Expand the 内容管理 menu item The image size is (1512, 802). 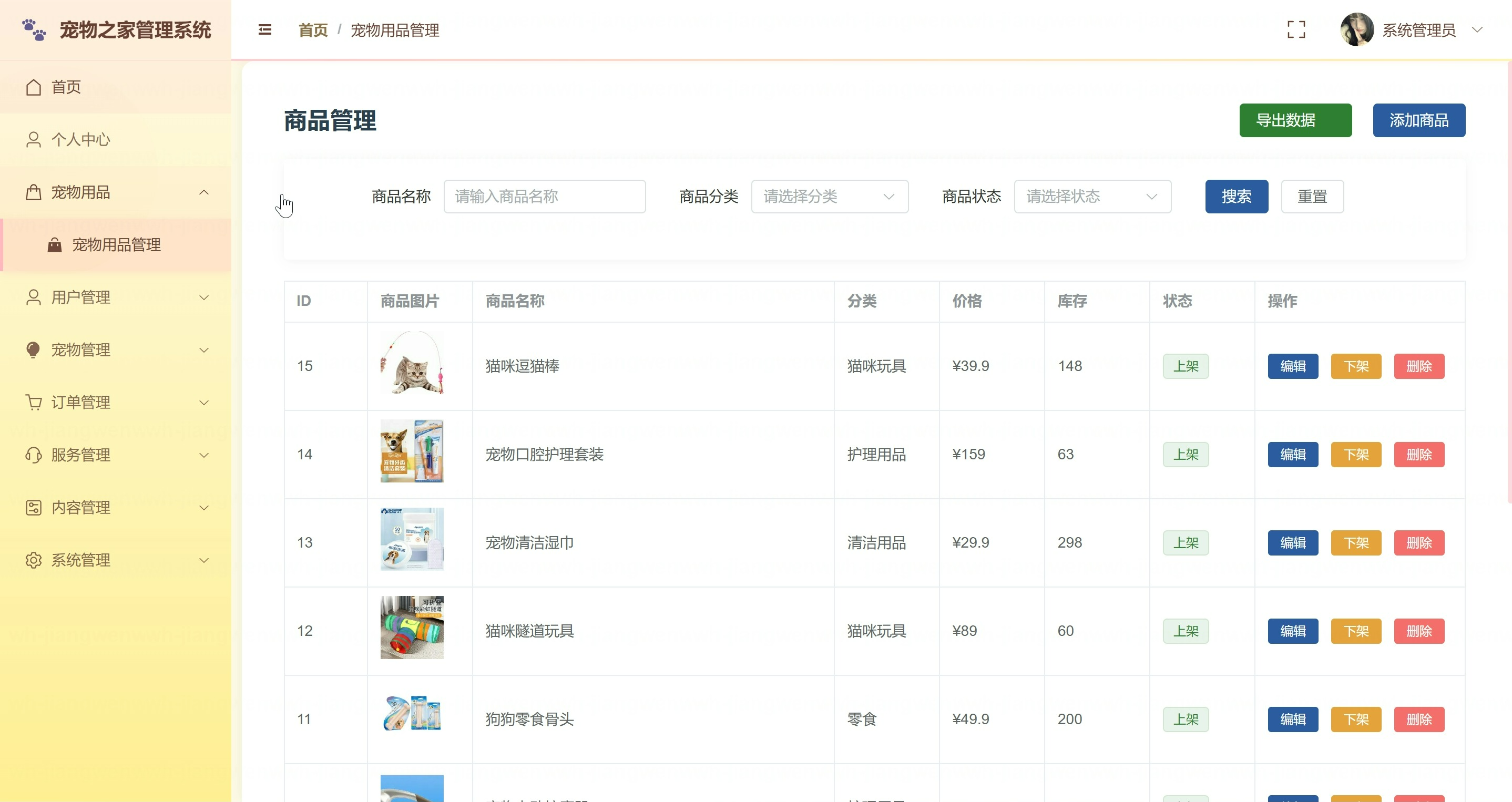pos(116,508)
